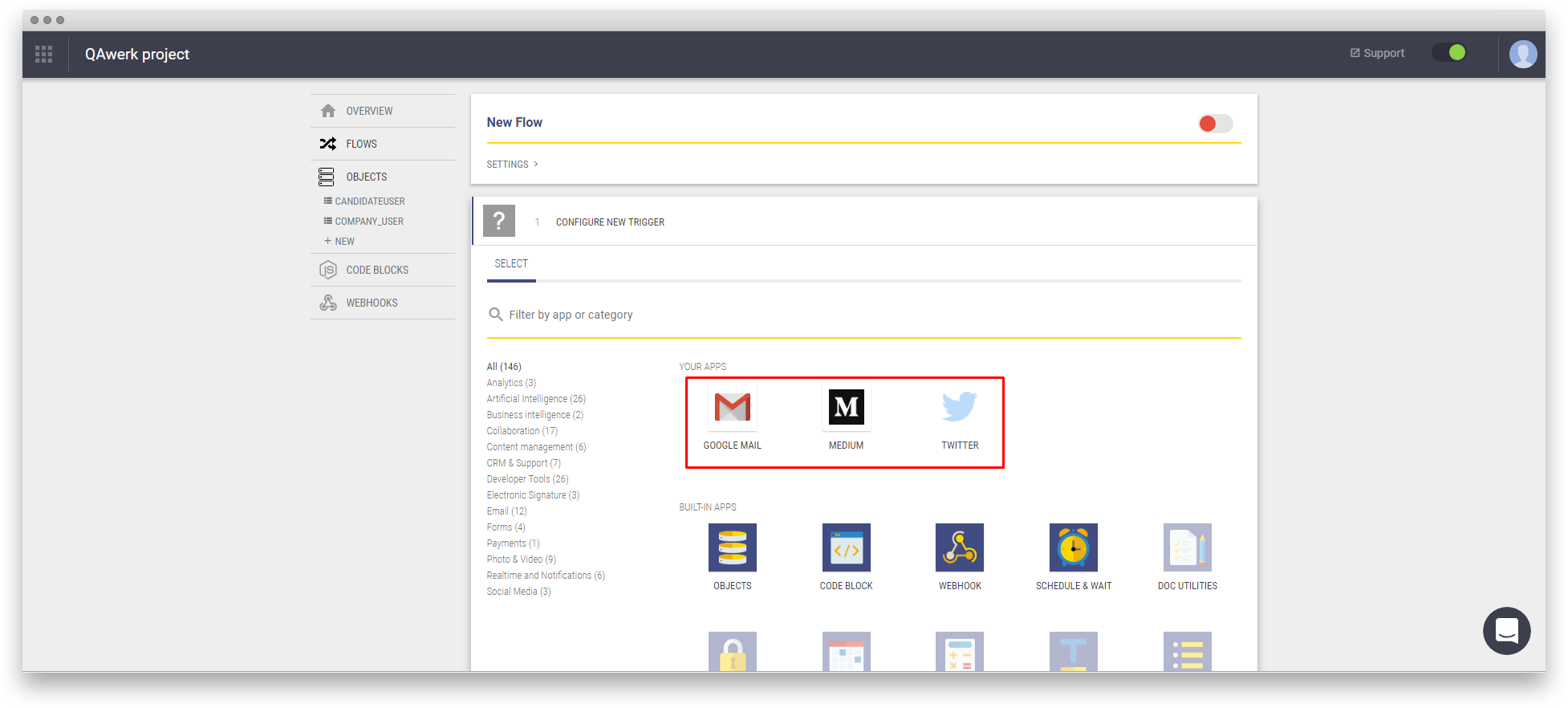Click the search magnifier icon
Viewport: 1568px width, 708px height.
pos(496,315)
